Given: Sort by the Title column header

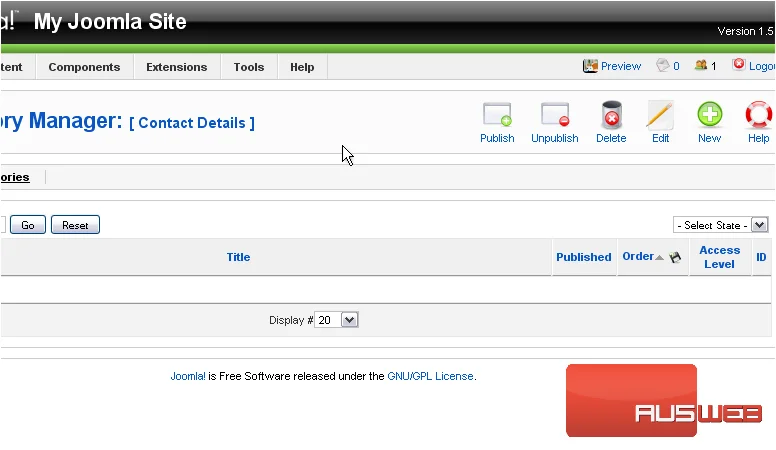Looking at the screenshot, I should (x=238, y=257).
